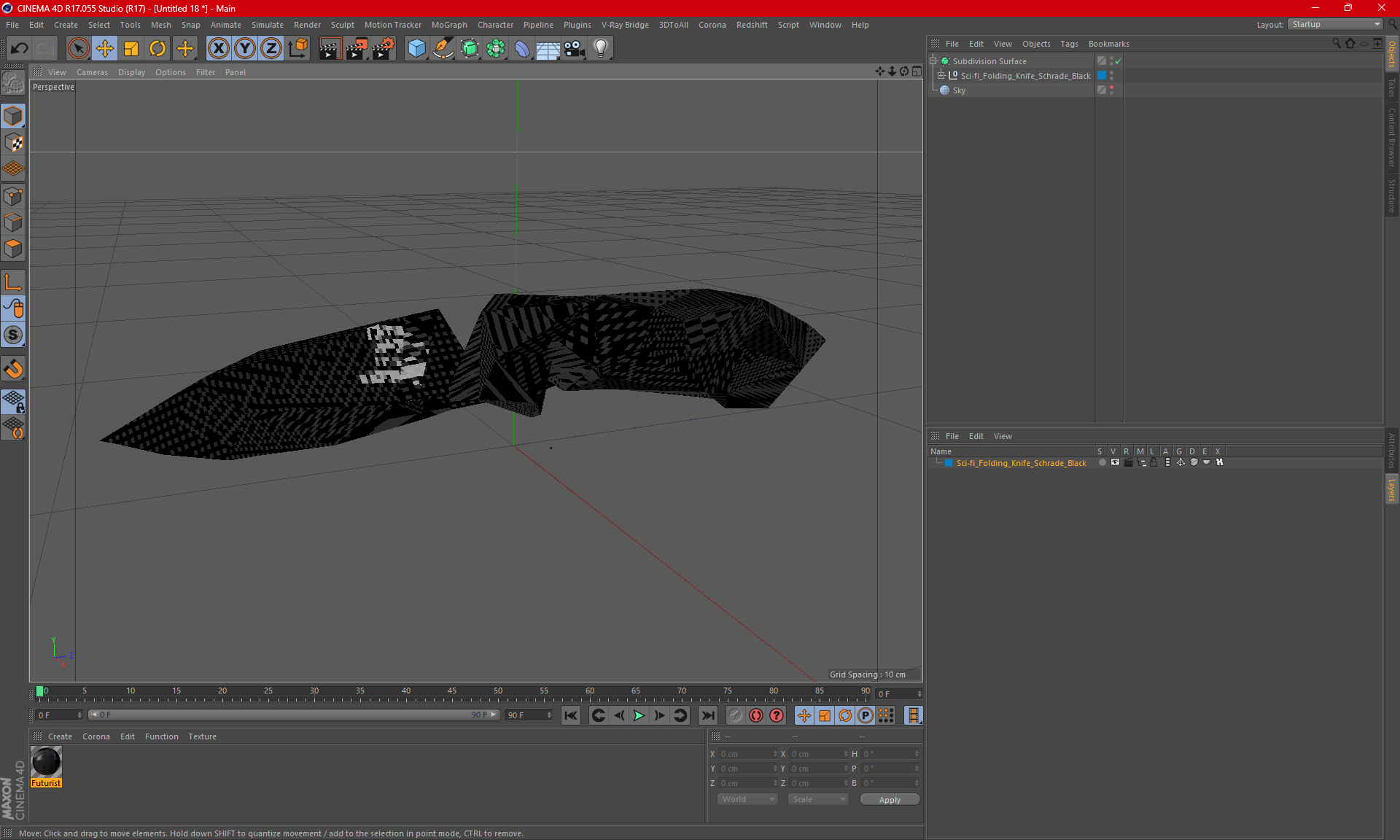Open the spline Pen tool
This screenshot has height=840, width=1400.
(443, 49)
